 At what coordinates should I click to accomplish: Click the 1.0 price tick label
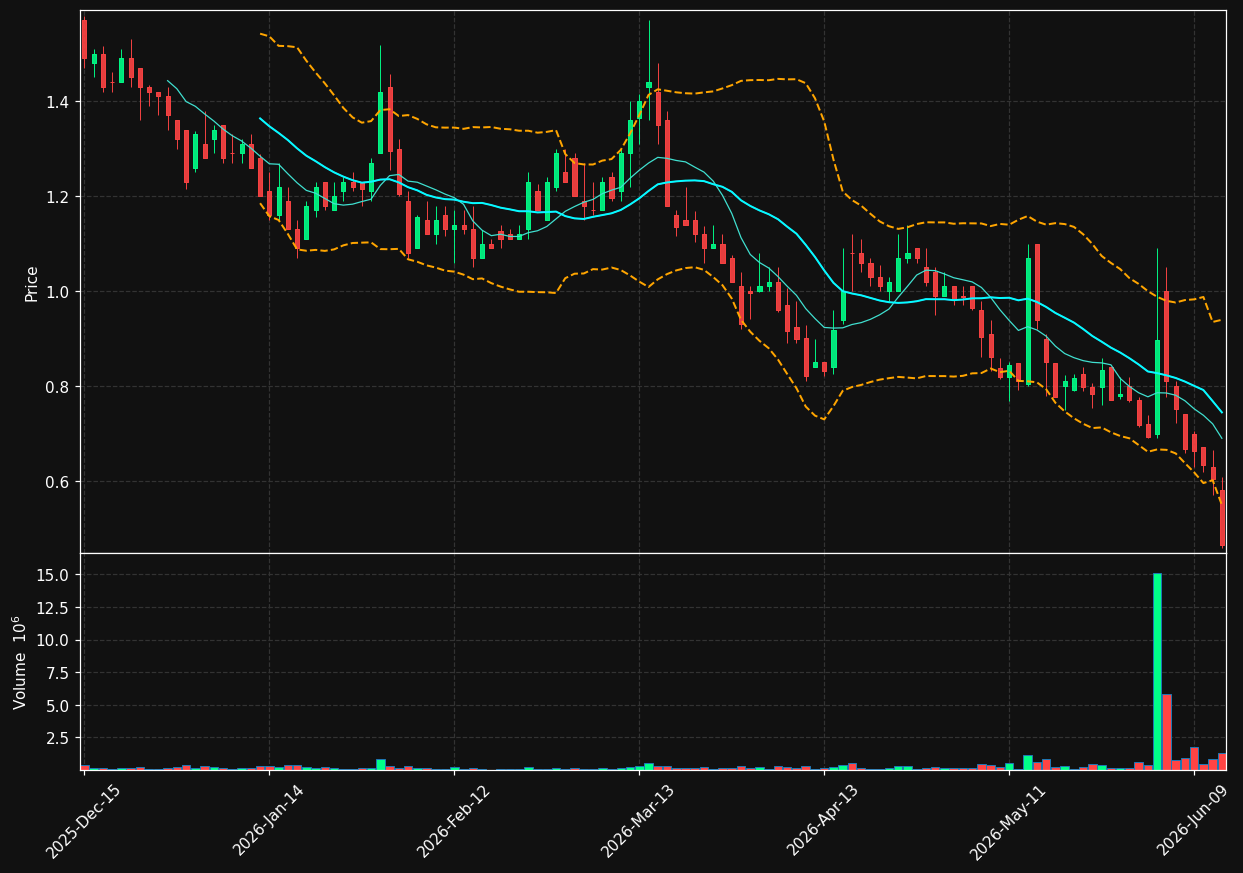click(58, 292)
